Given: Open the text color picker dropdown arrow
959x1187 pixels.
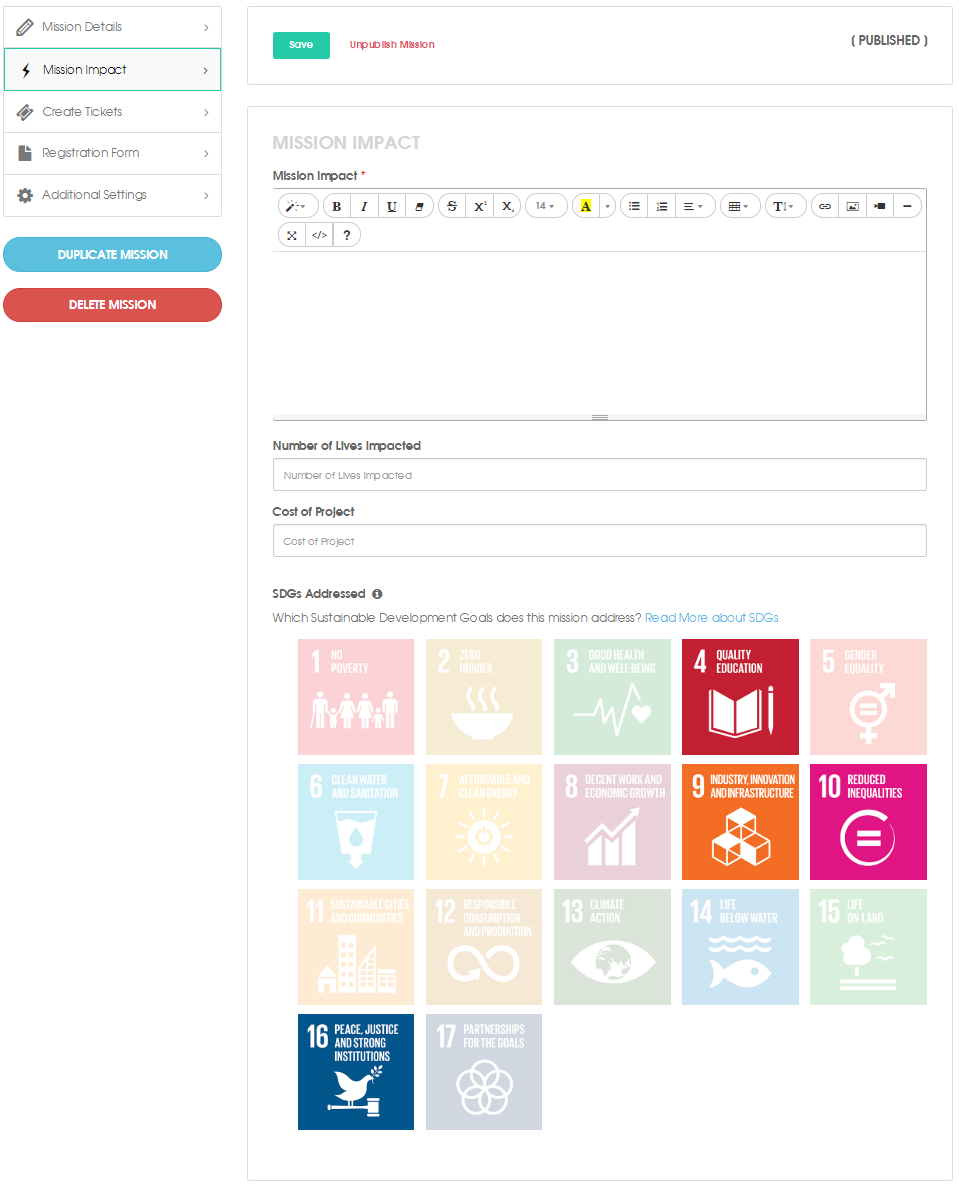Looking at the screenshot, I should pos(607,206).
